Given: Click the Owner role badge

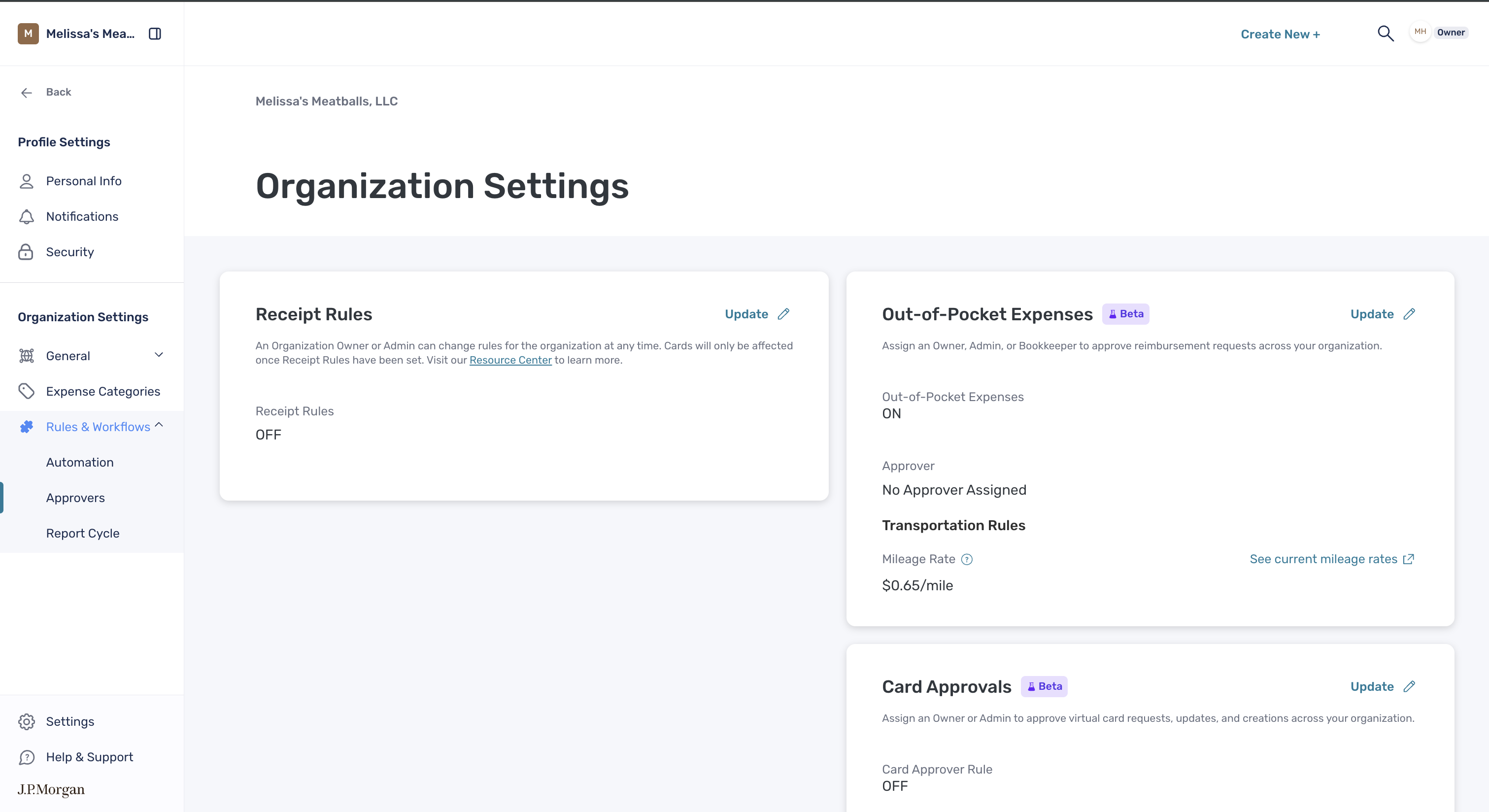Looking at the screenshot, I should [1450, 33].
